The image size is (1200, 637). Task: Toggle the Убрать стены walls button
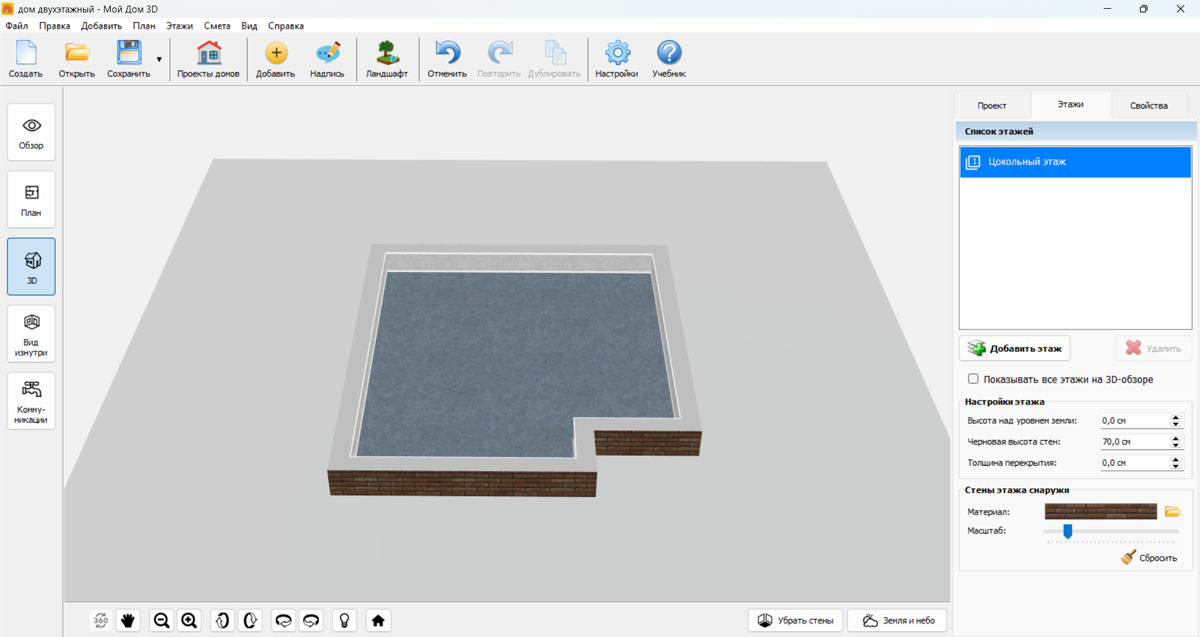[x=795, y=620]
